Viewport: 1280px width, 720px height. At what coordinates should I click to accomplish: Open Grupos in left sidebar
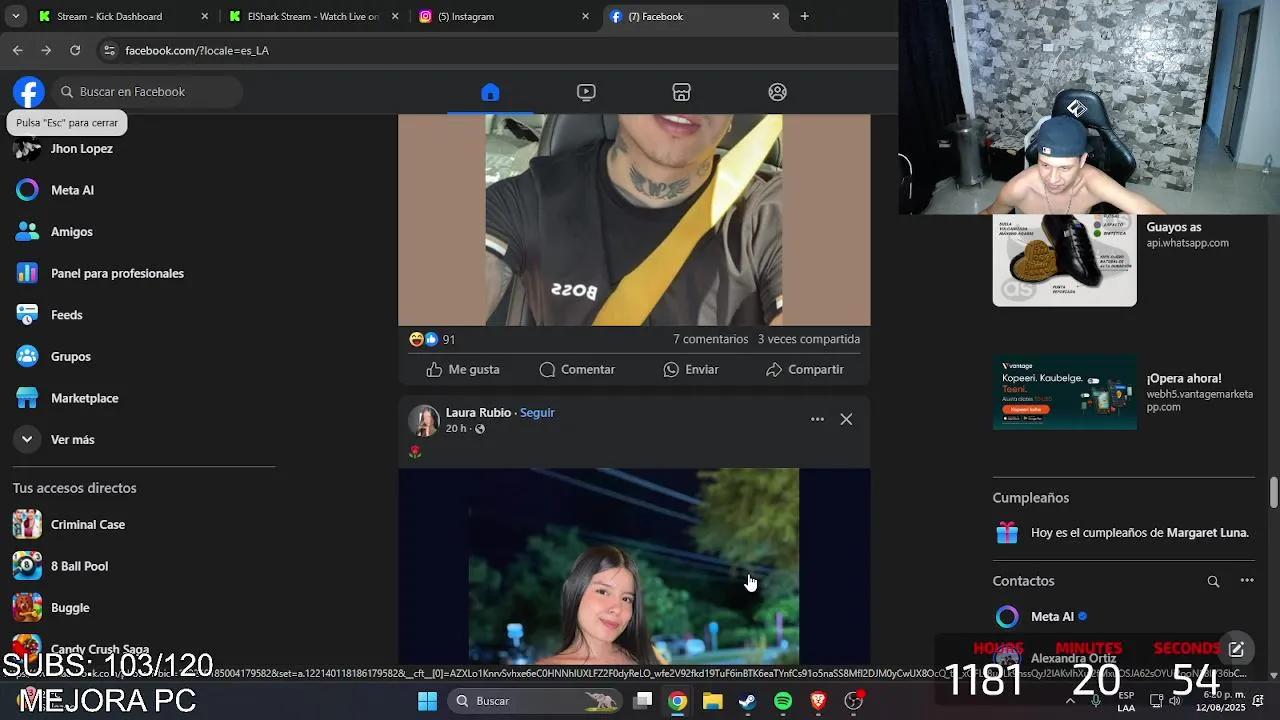[x=70, y=356]
